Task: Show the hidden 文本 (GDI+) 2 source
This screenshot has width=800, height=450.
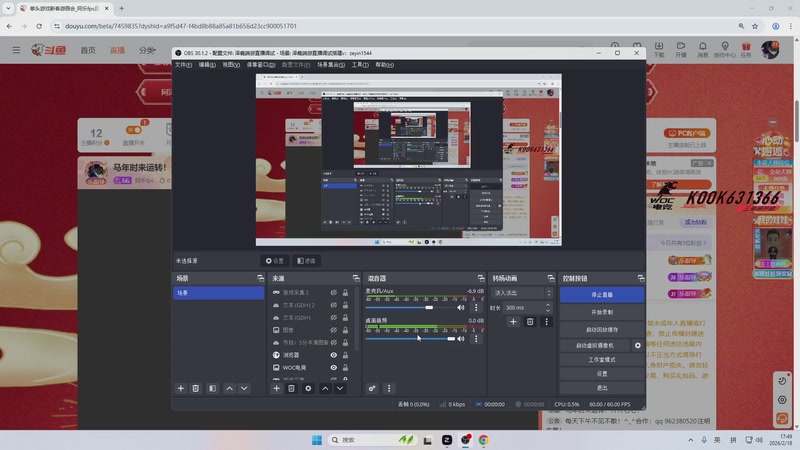Action: [x=334, y=305]
